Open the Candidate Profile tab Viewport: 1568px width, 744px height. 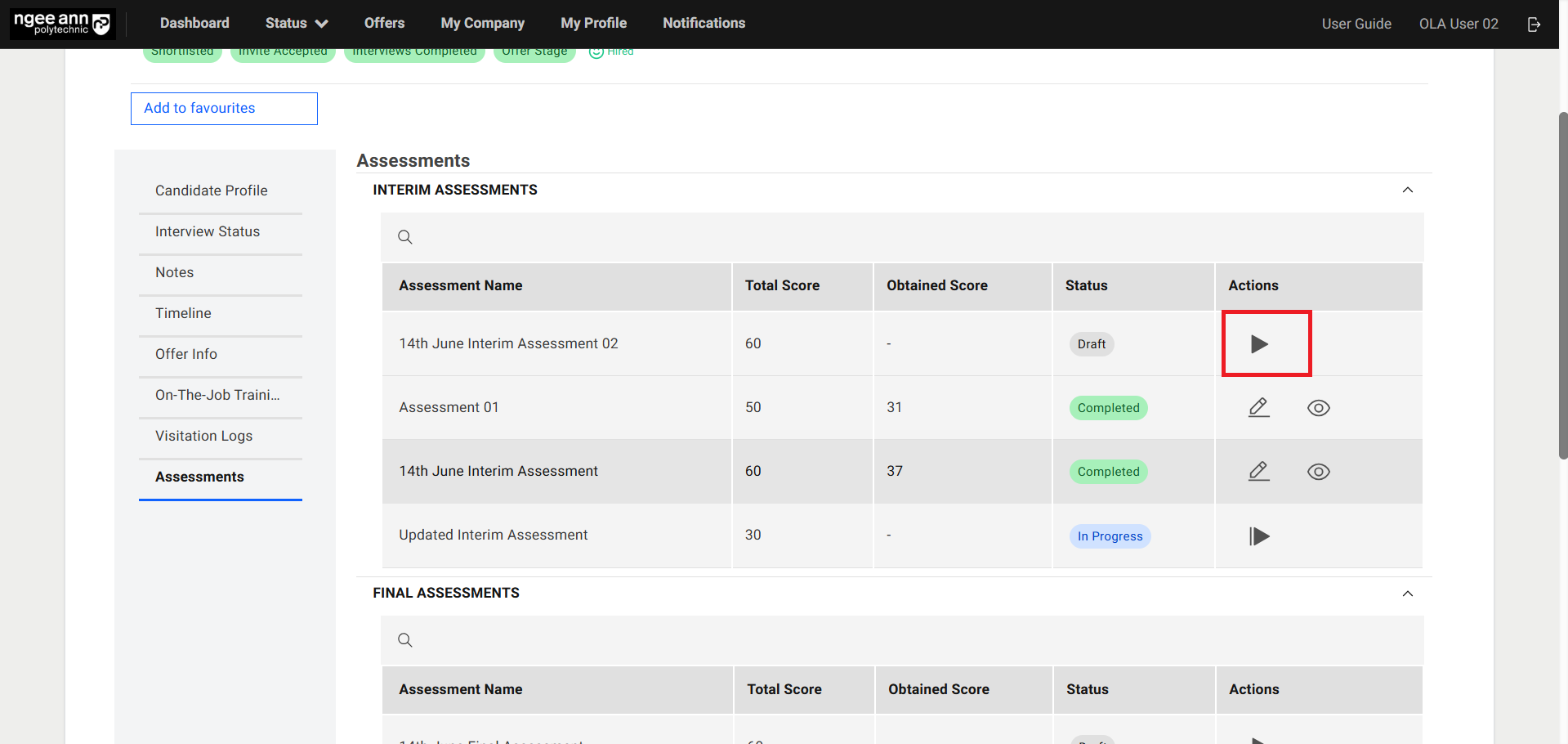tap(212, 190)
